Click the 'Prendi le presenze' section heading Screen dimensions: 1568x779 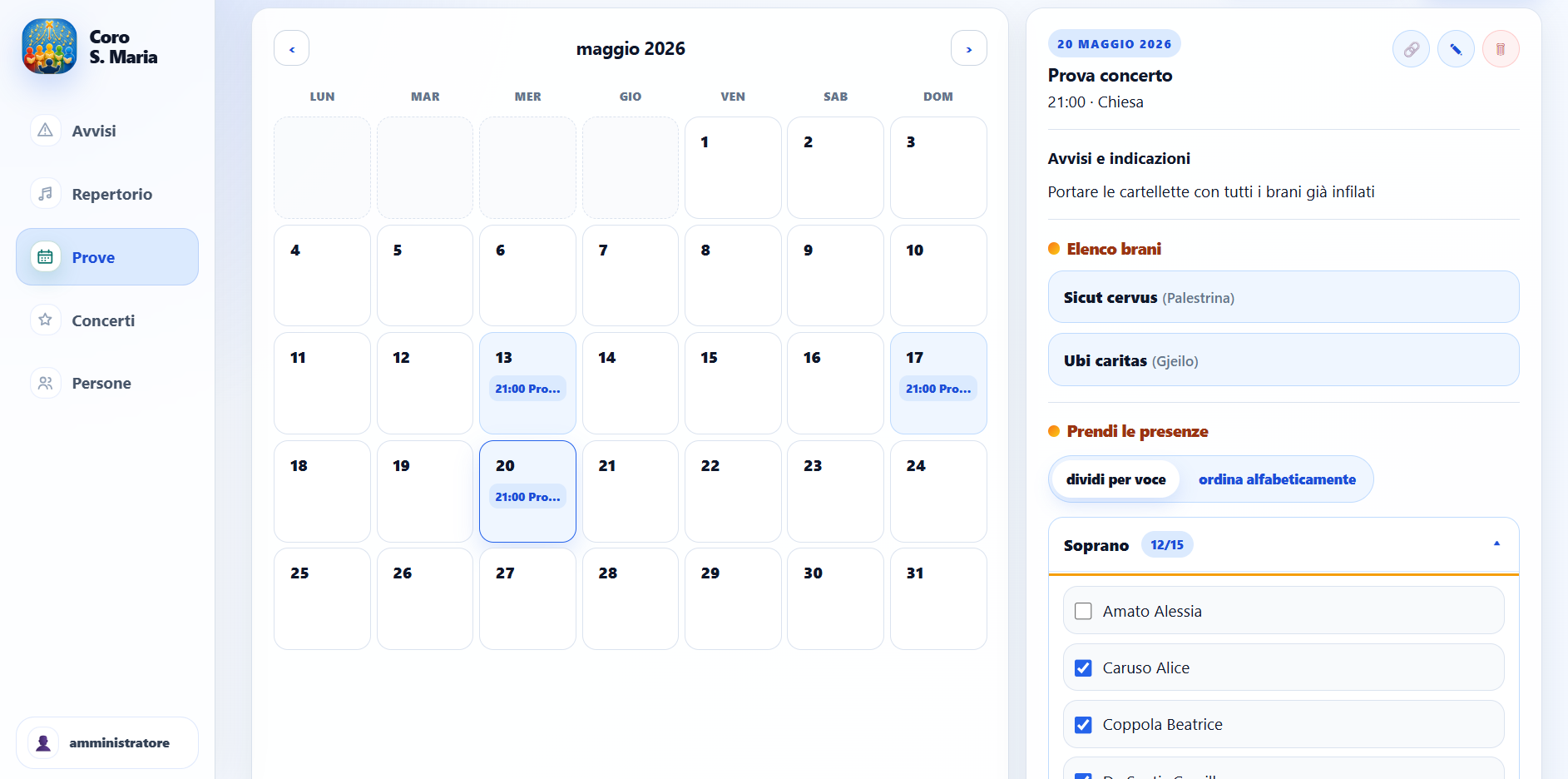[x=1137, y=431]
